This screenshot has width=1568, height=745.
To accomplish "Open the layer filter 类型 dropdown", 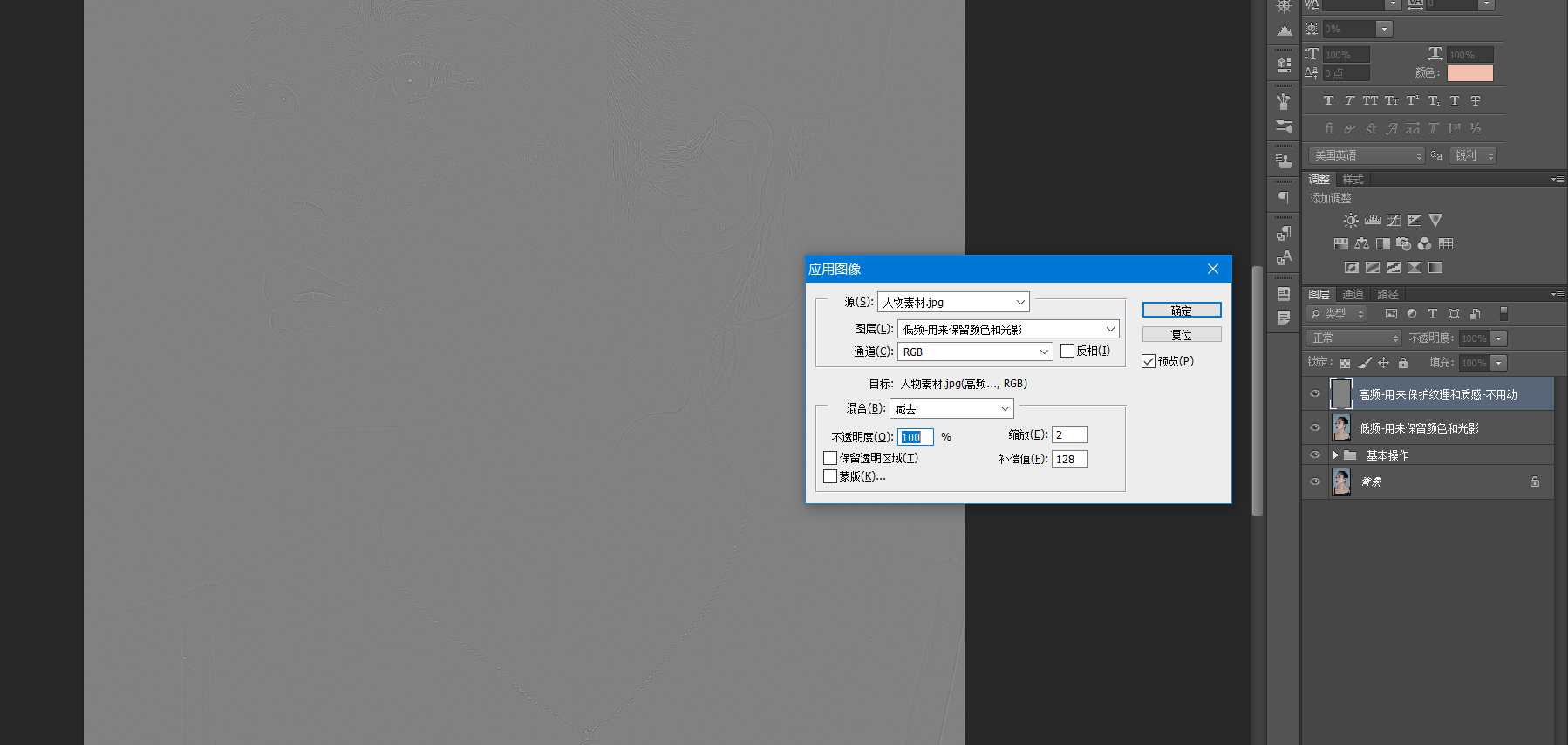I will click(1337, 313).
